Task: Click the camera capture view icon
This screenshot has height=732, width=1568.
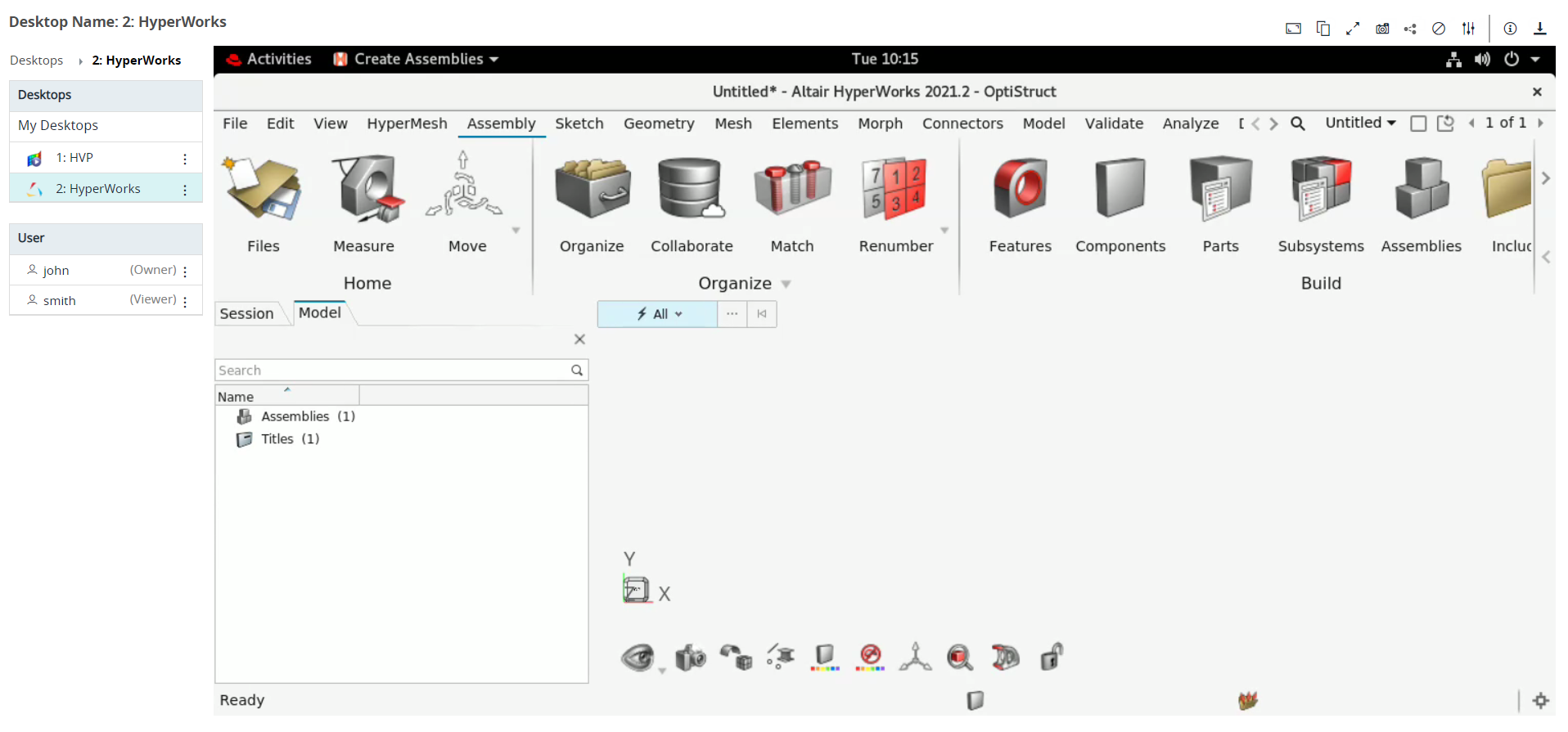Action: pos(690,657)
